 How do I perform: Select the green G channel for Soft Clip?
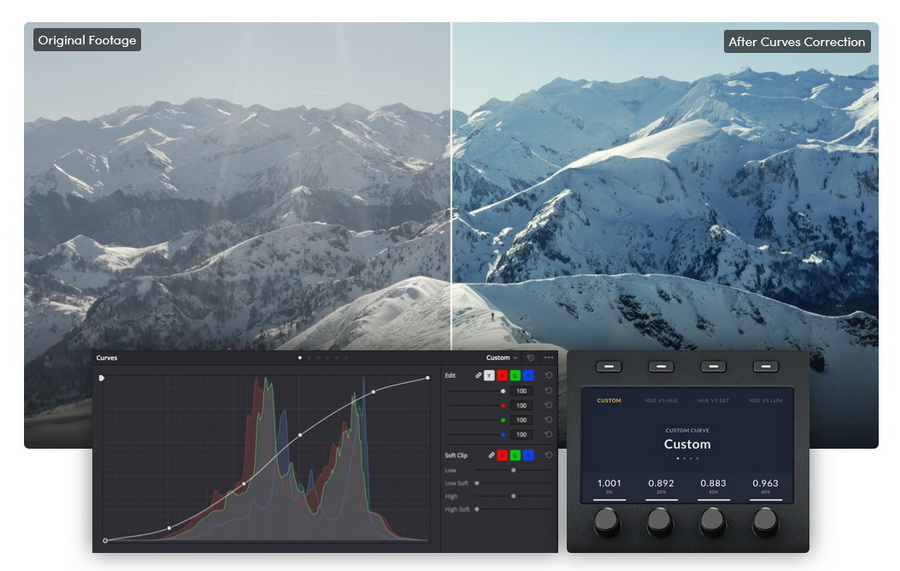click(x=515, y=455)
